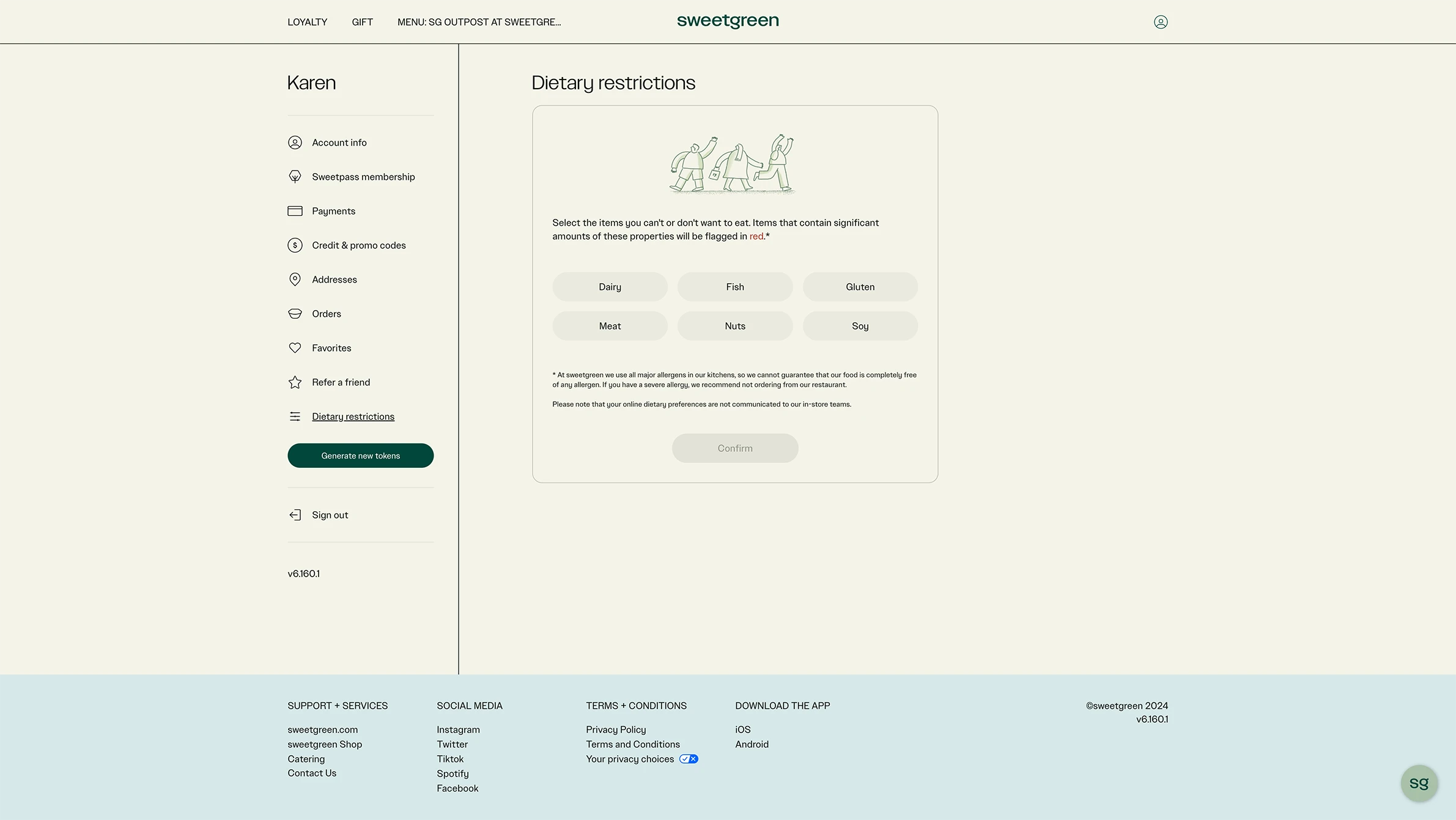Viewport: 1456px width, 820px height.
Task: Click the Addresses location pin icon
Action: point(295,279)
